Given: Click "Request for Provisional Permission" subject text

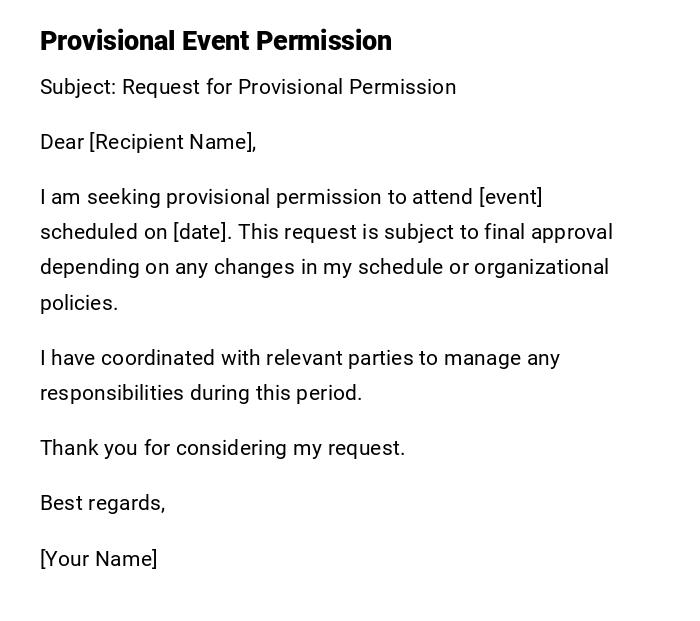Looking at the screenshot, I should pyautogui.click(x=289, y=87).
